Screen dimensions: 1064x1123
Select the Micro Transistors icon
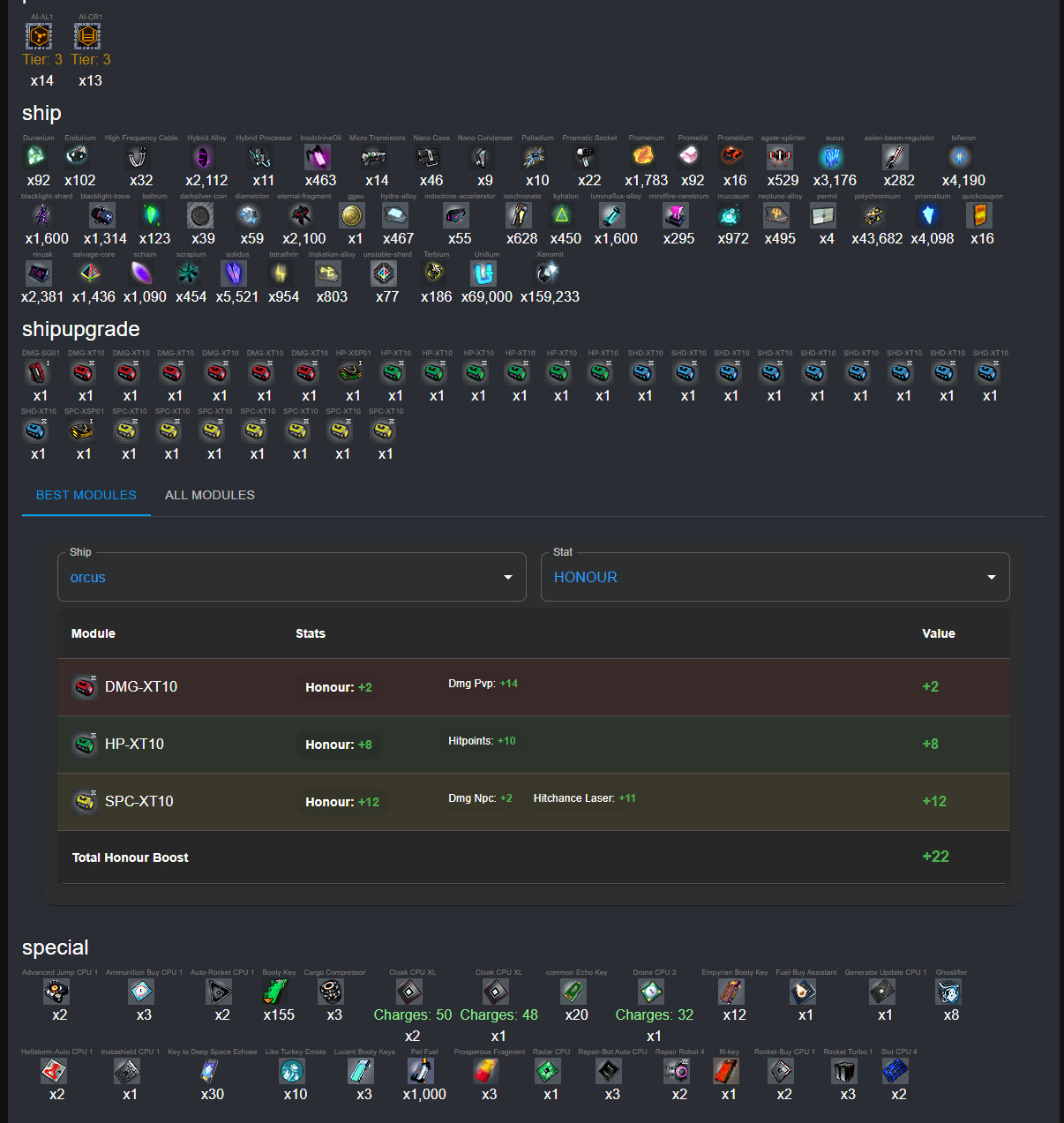pos(374,156)
